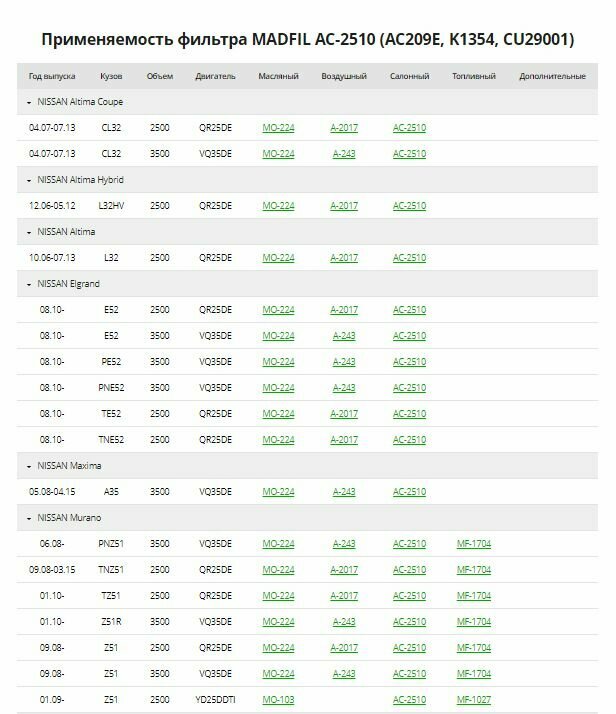The width and height of the screenshot is (616, 714).
Task: Select the 05.08-04.15 date cell
Action: 52,492
